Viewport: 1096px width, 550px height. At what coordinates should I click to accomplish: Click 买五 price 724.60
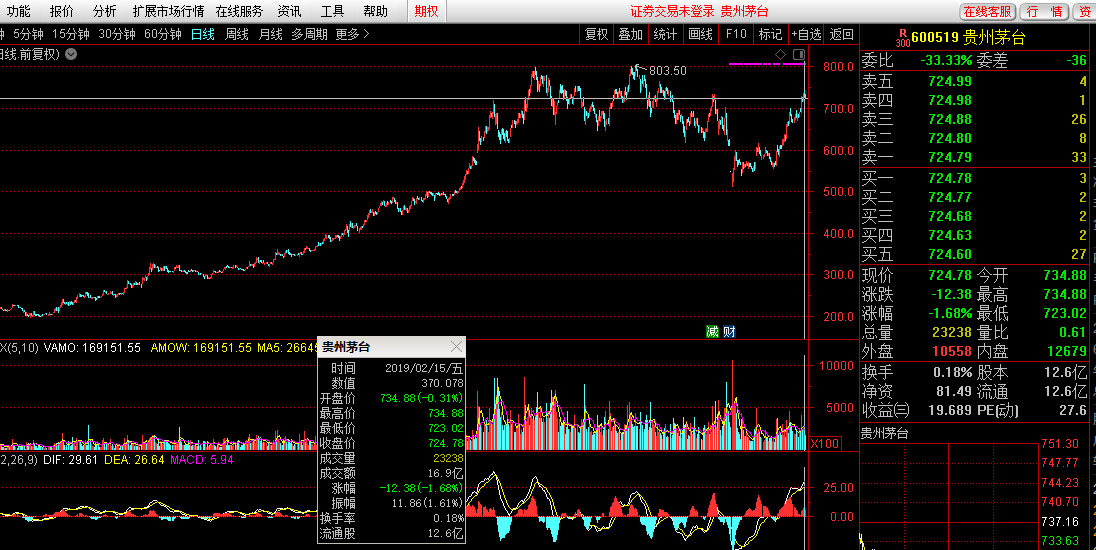(x=950, y=254)
